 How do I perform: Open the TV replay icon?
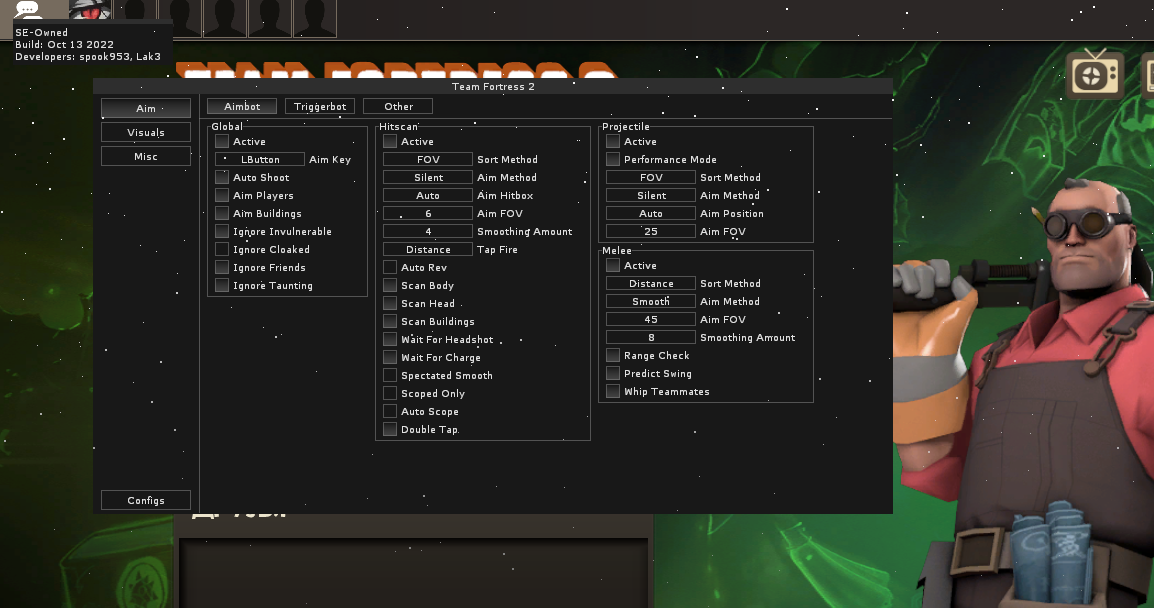coord(1095,75)
